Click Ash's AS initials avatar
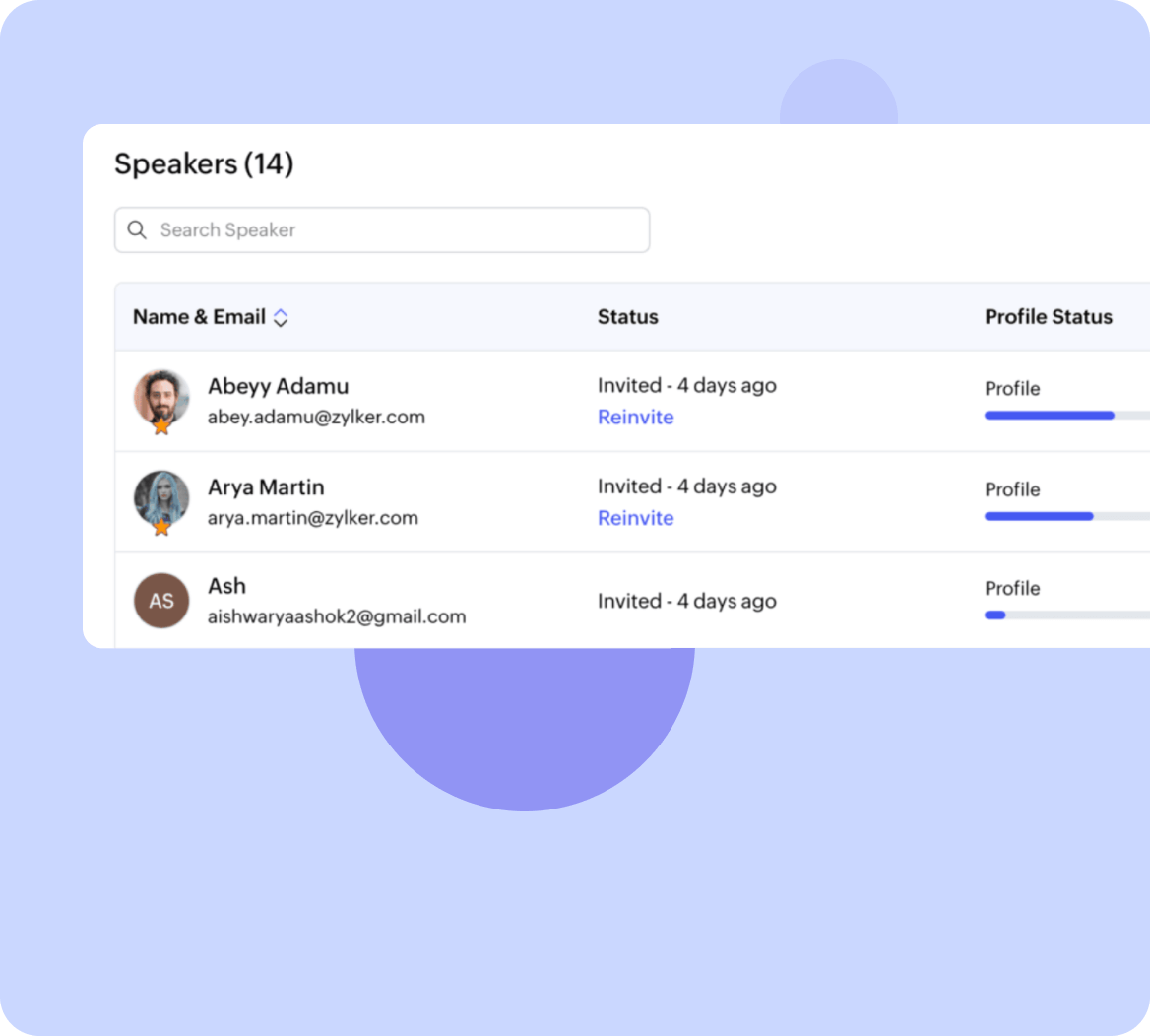 point(160,601)
